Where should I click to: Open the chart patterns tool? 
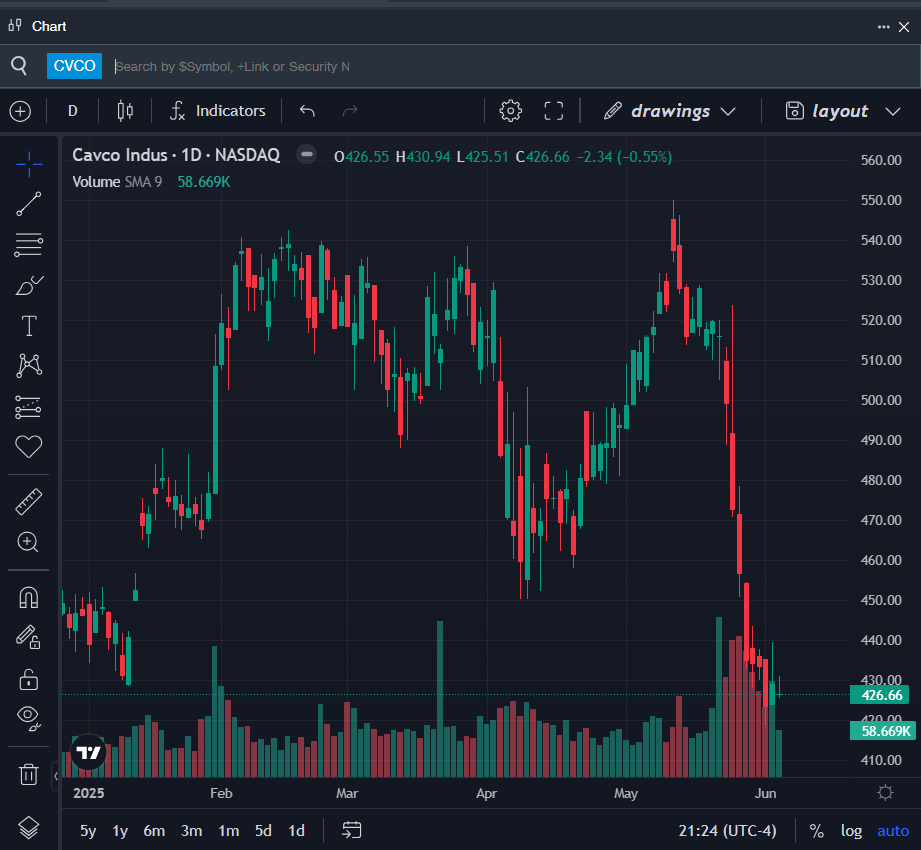coord(29,365)
